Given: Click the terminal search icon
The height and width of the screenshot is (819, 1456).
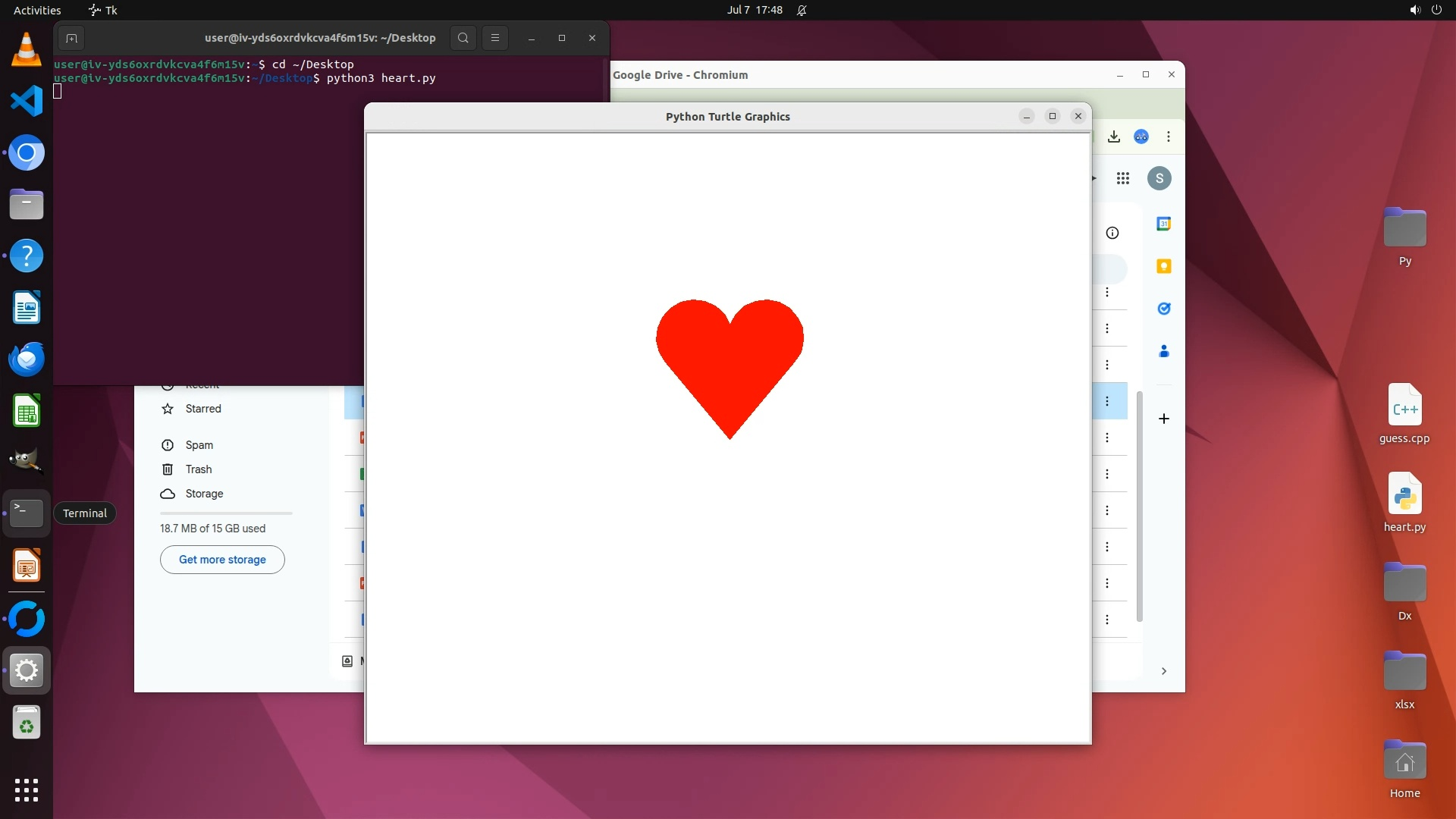Looking at the screenshot, I should 463,38.
